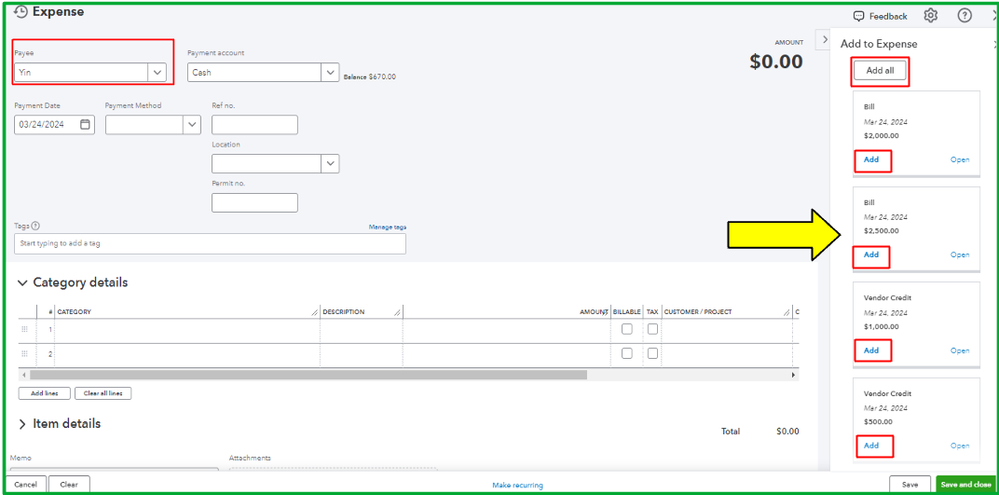Click the Clear all lines button
The width and height of the screenshot is (999, 495).
(x=103, y=394)
